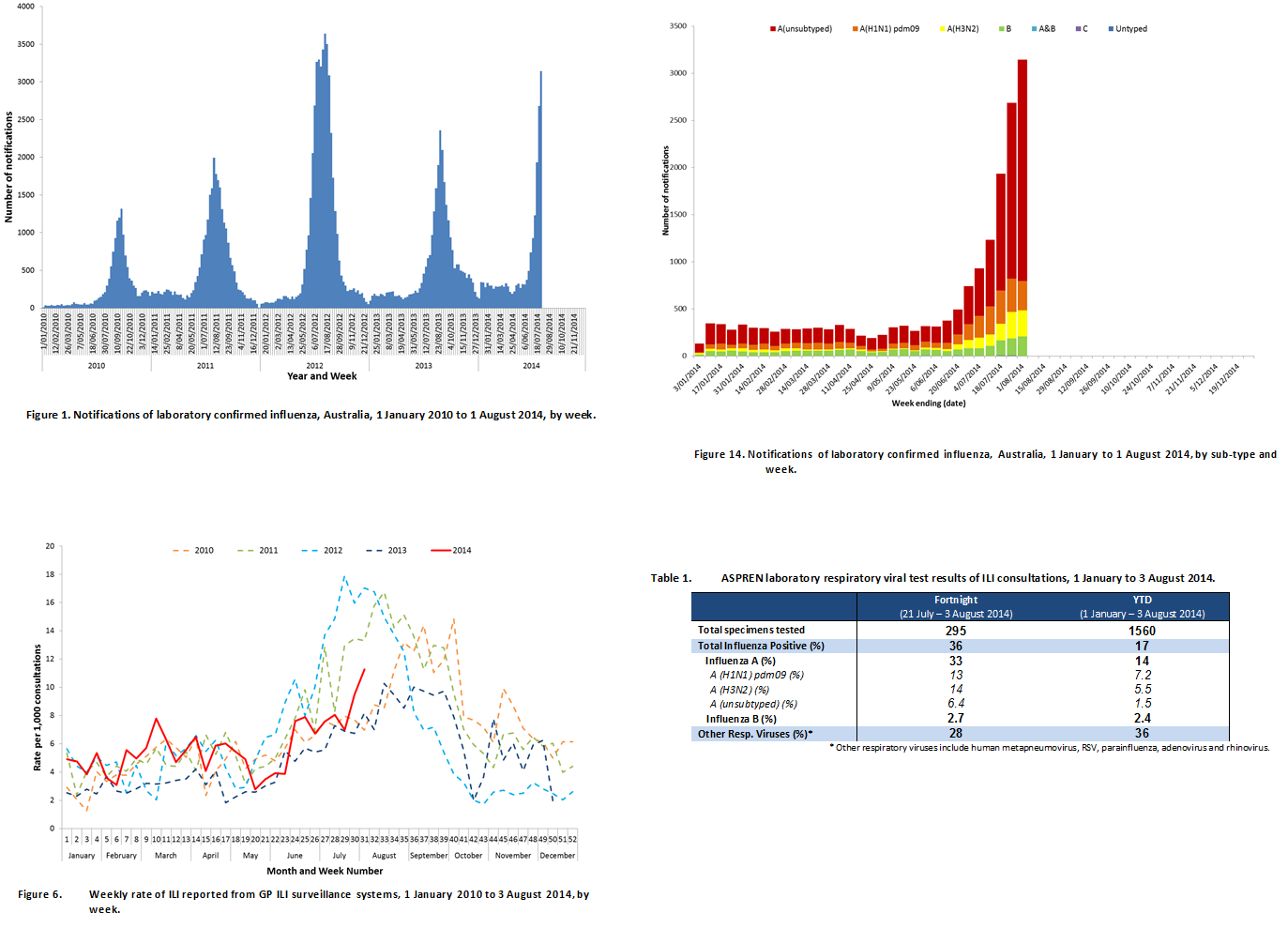Click the value 295 in the table

coord(956,631)
